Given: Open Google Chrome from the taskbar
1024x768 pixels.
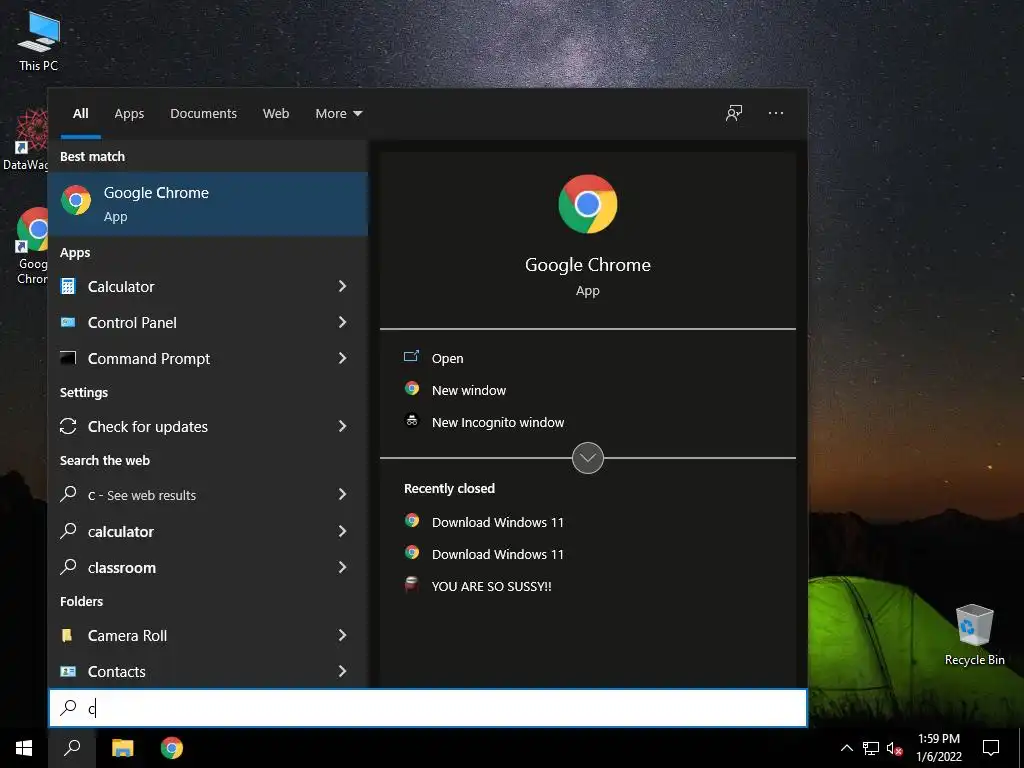Looking at the screenshot, I should tap(172, 748).
